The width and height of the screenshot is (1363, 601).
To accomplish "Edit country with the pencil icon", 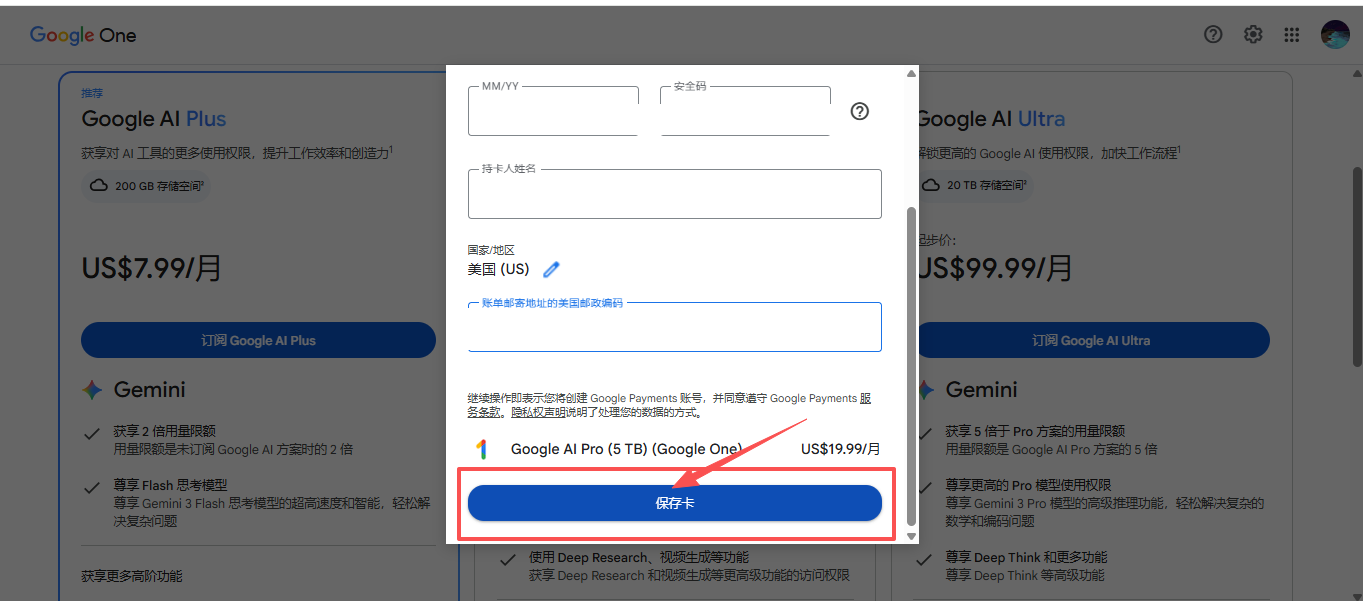I will (551, 269).
